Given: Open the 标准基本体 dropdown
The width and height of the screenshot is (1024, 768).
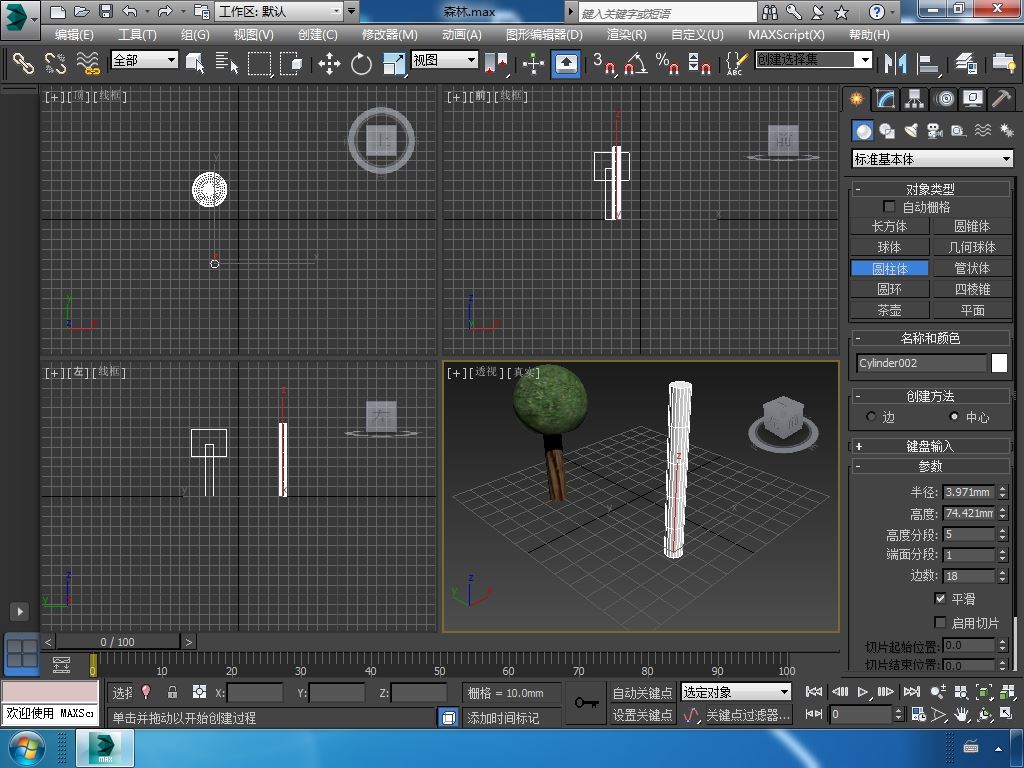Looking at the screenshot, I should click(932, 159).
